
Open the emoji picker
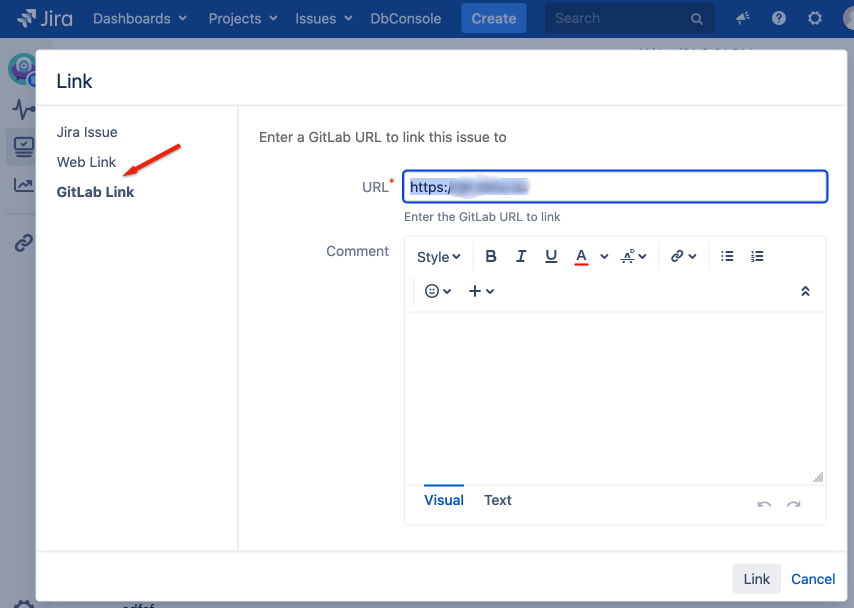click(430, 291)
